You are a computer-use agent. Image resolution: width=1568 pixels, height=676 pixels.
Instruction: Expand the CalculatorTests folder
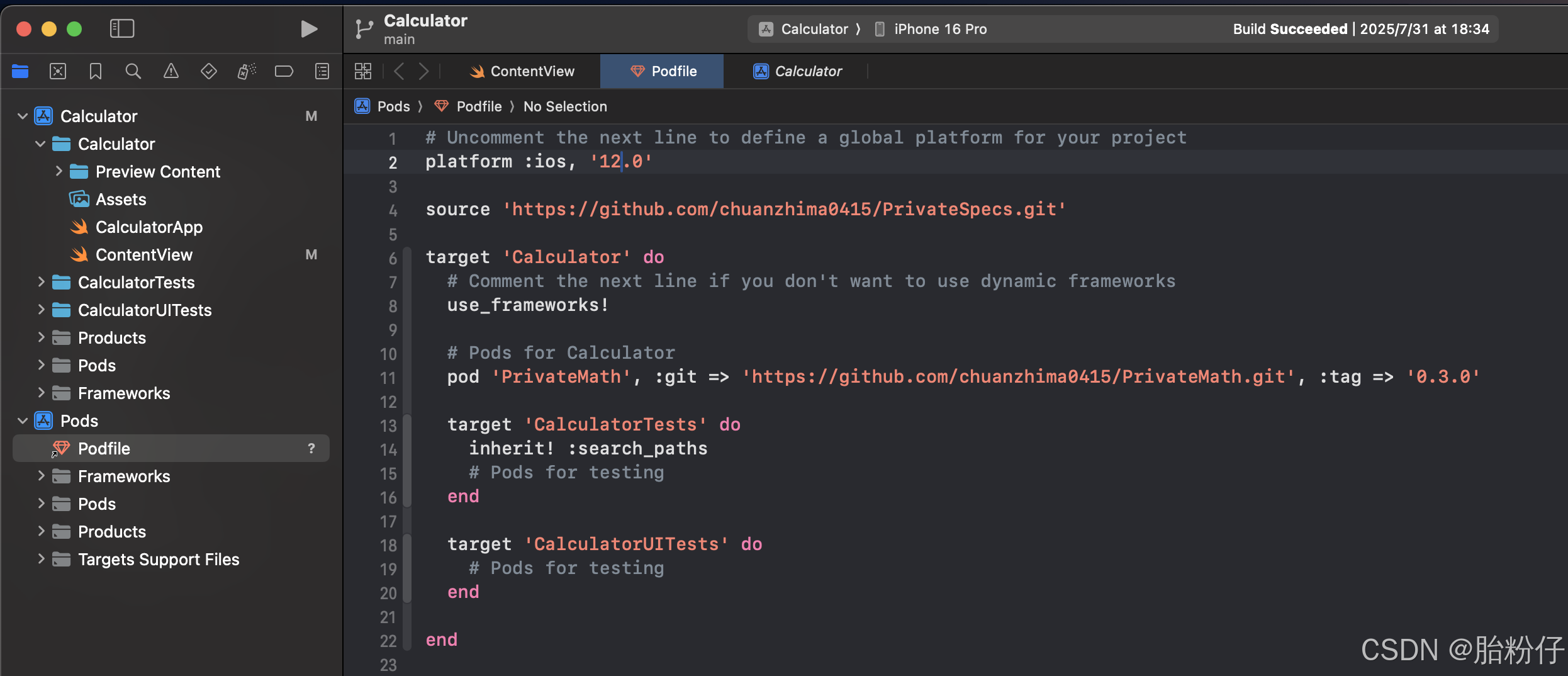pyautogui.click(x=41, y=282)
